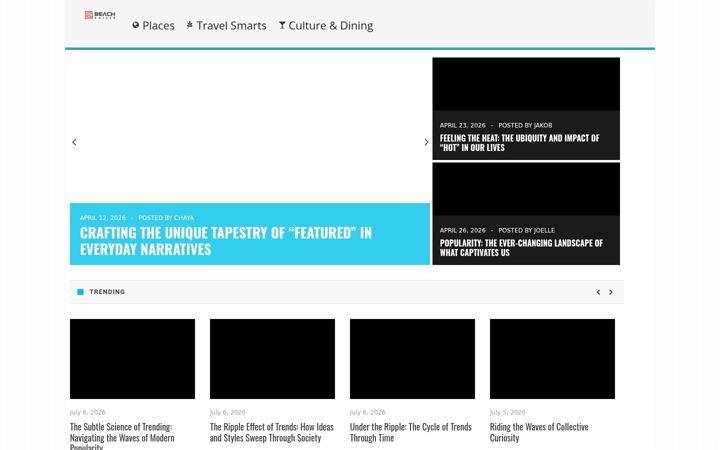The width and height of the screenshot is (720, 450).
Task: Show next trending posts with the right arrow
Action: pyautogui.click(x=611, y=292)
